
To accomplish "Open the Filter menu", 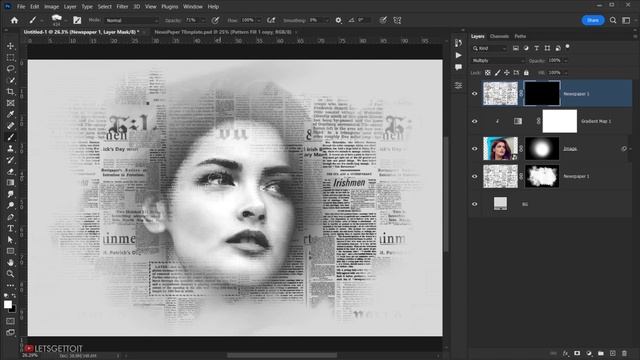I will pos(122,7).
